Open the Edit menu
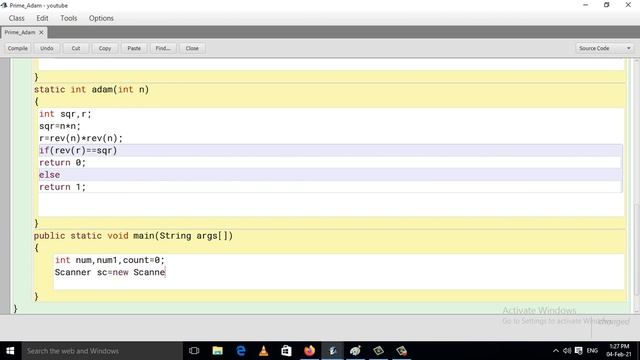The image size is (640, 360). click(42, 18)
